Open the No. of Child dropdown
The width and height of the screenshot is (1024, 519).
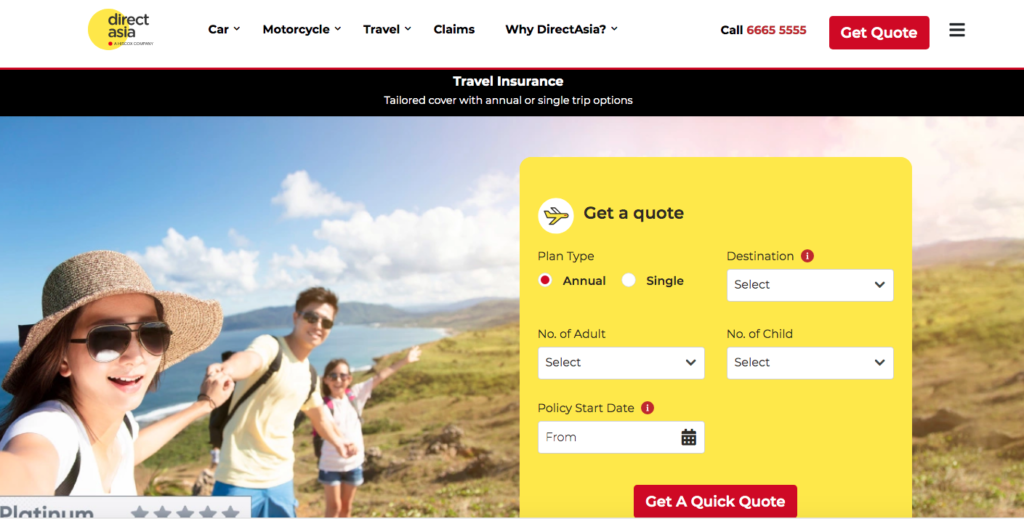tap(810, 363)
